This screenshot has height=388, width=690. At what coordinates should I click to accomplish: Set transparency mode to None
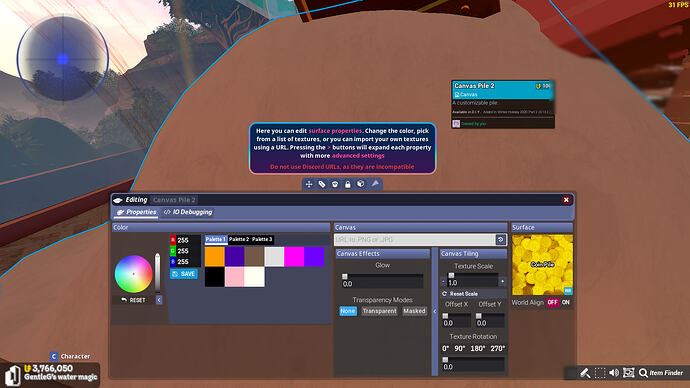(x=348, y=311)
